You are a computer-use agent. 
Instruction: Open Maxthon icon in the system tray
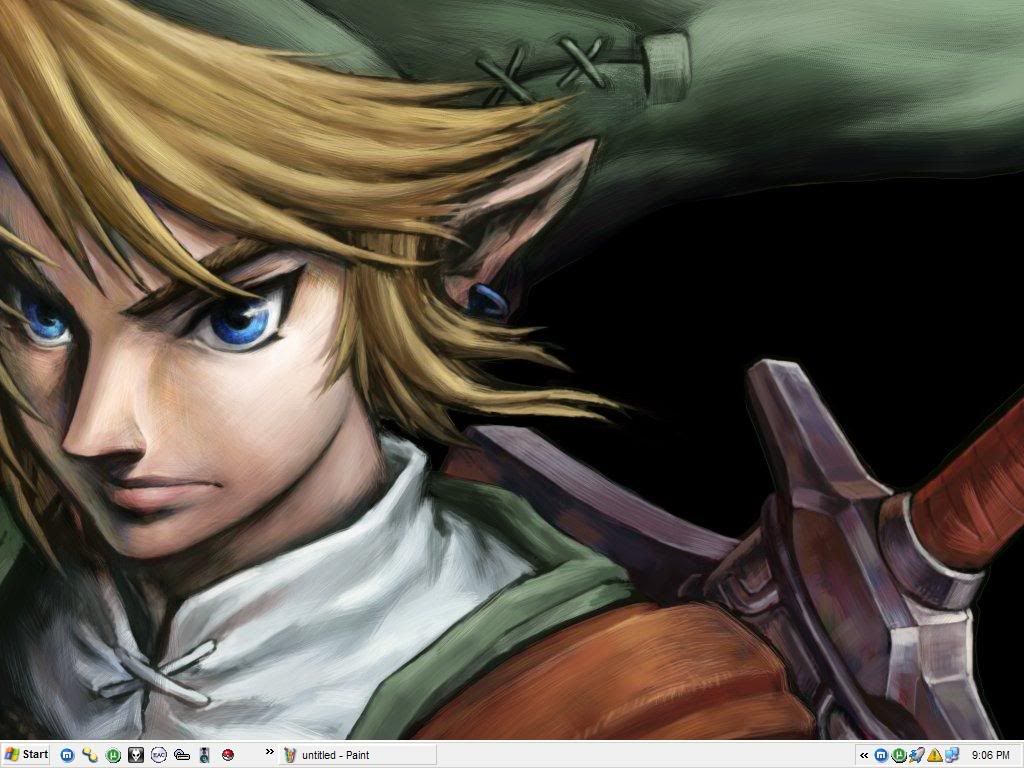coord(881,756)
